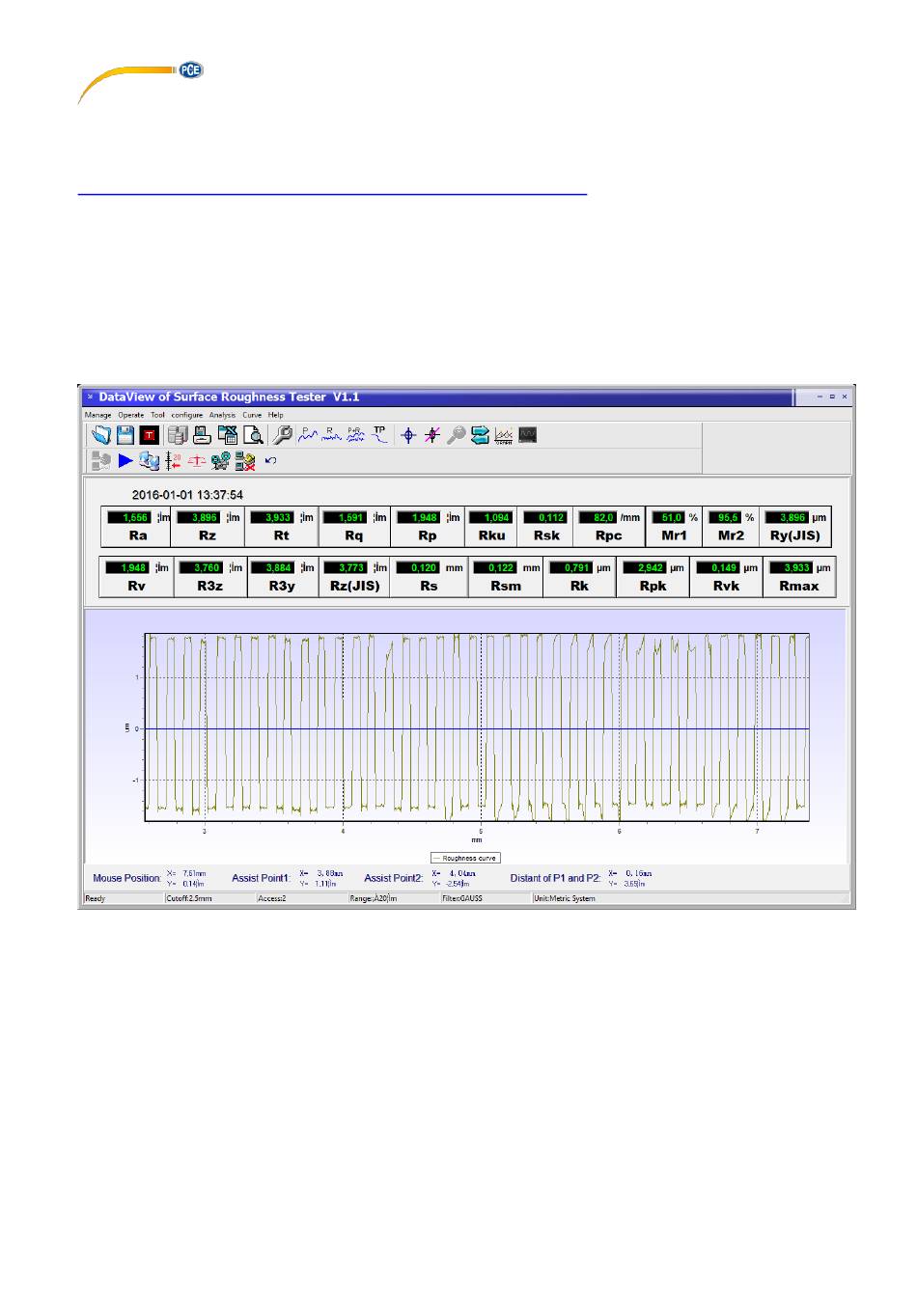The height and width of the screenshot is (1316, 917).
Task: Show the P primary profile curve
Action: coord(308,435)
